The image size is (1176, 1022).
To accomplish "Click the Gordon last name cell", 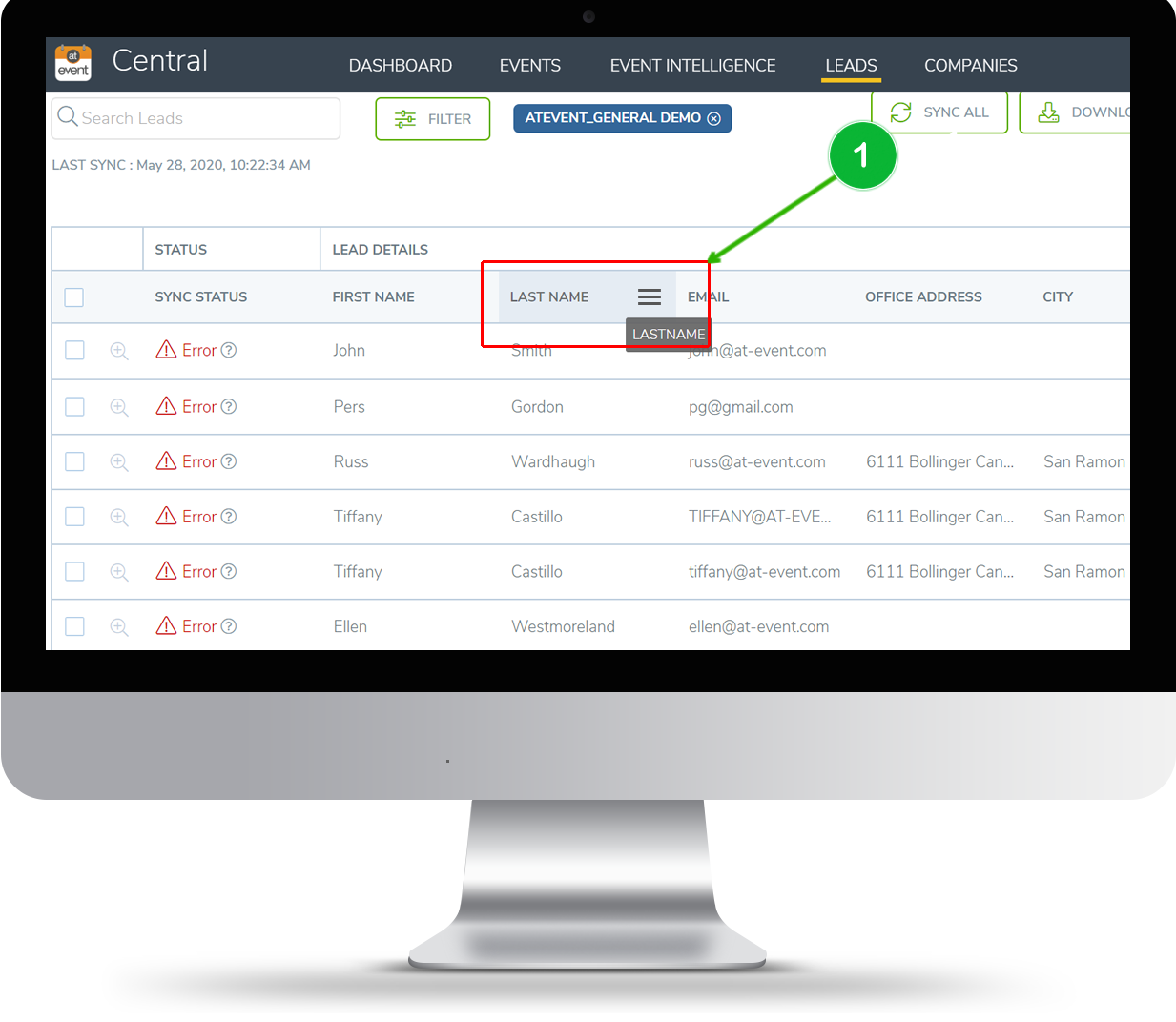I will 537,407.
